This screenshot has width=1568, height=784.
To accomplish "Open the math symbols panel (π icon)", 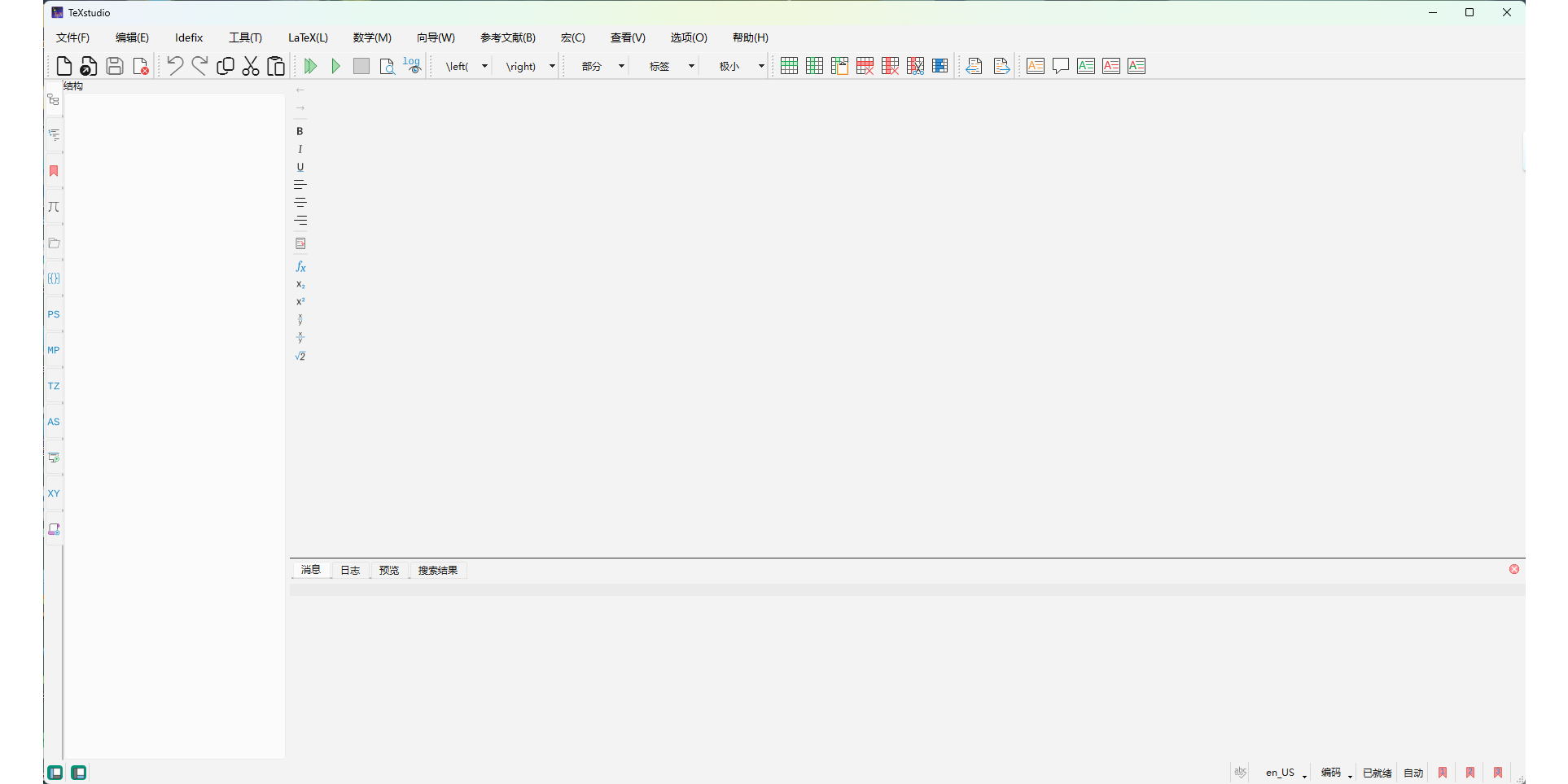I will (x=53, y=207).
